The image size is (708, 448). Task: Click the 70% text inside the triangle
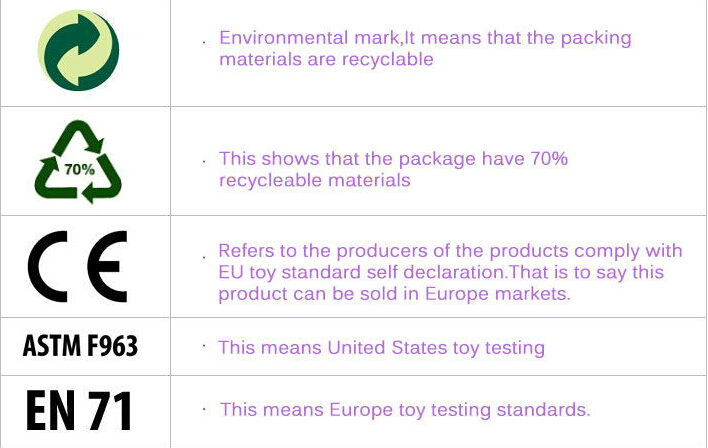(79, 169)
